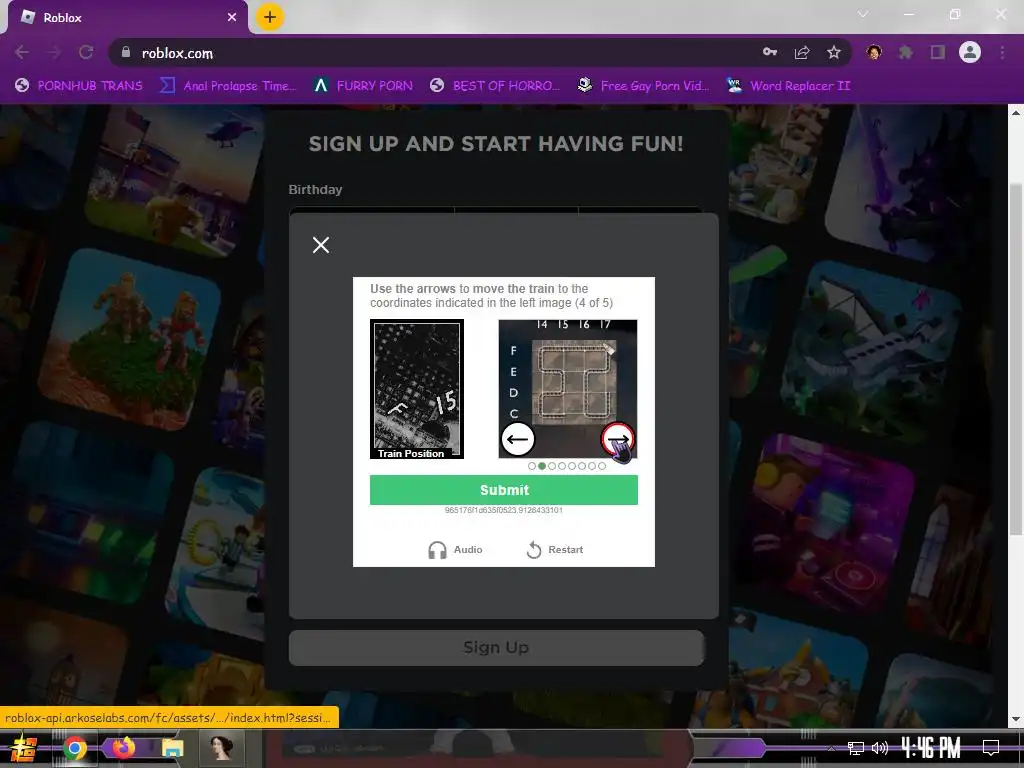Select the Roblox browser tab

click(127, 18)
